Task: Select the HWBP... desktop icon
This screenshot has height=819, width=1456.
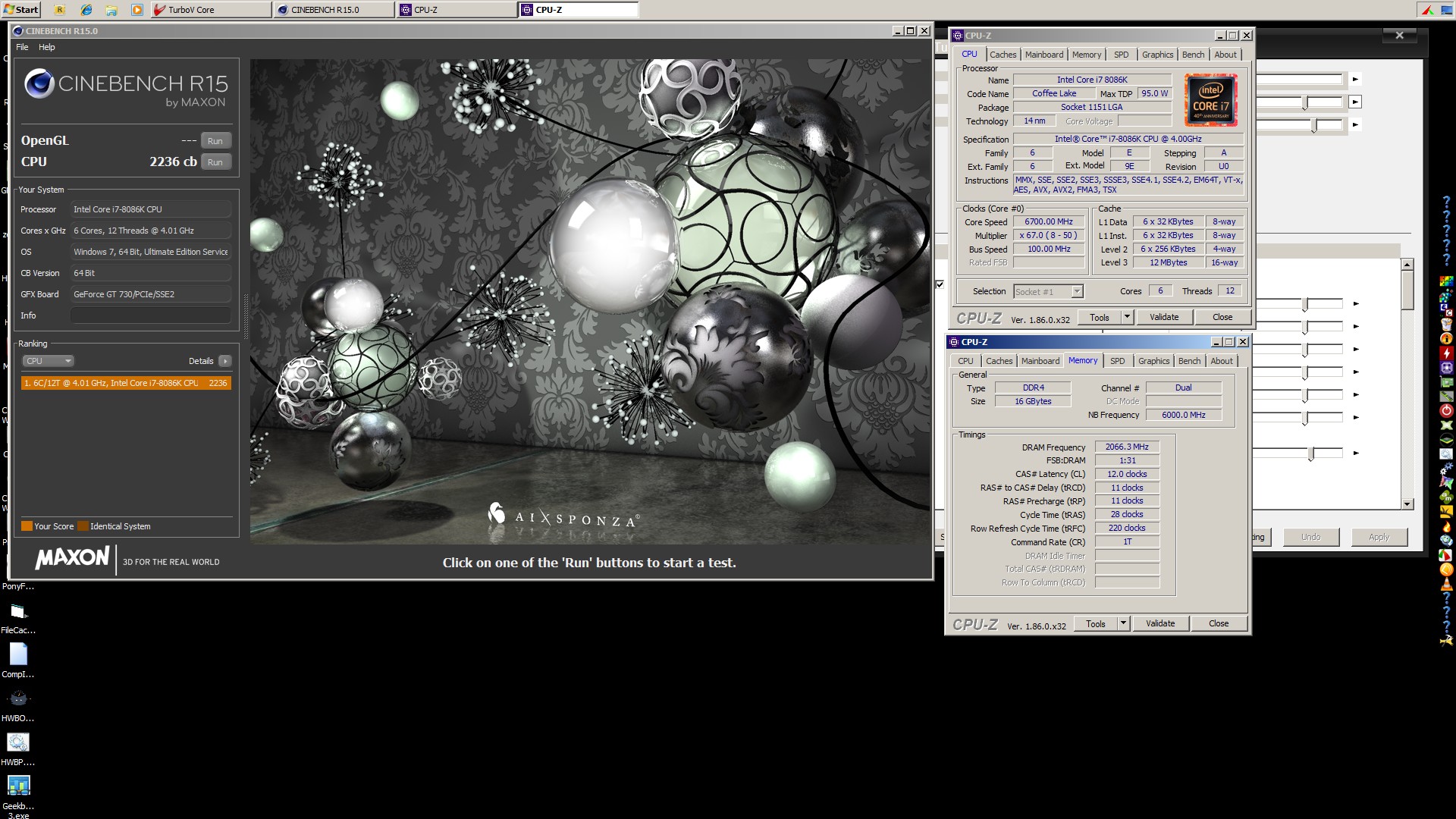Action: tap(18, 749)
